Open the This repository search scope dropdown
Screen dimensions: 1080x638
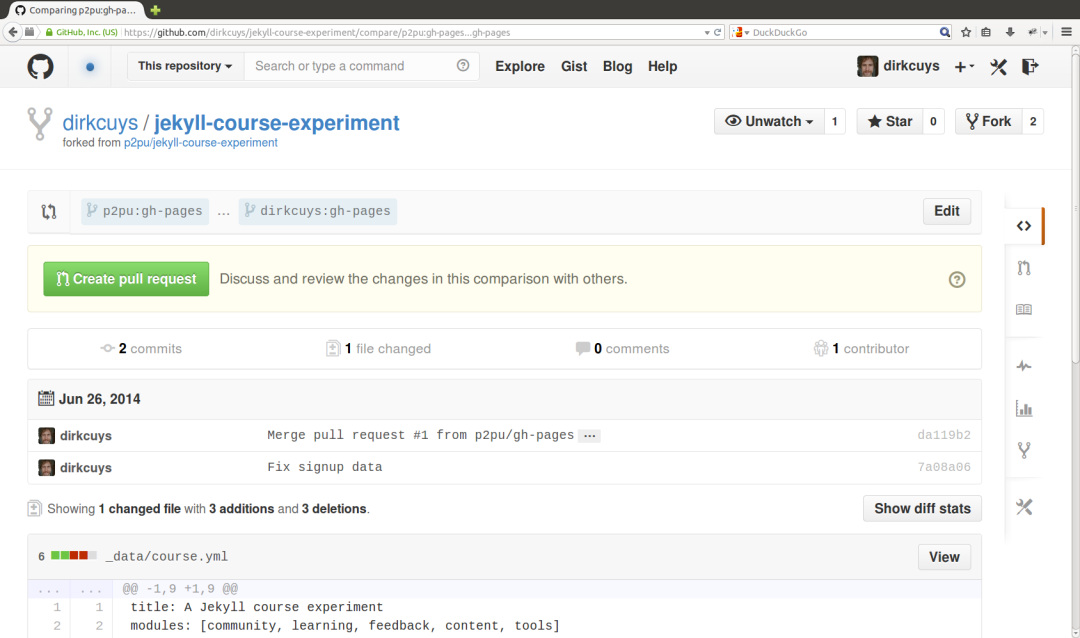click(x=185, y=66)
